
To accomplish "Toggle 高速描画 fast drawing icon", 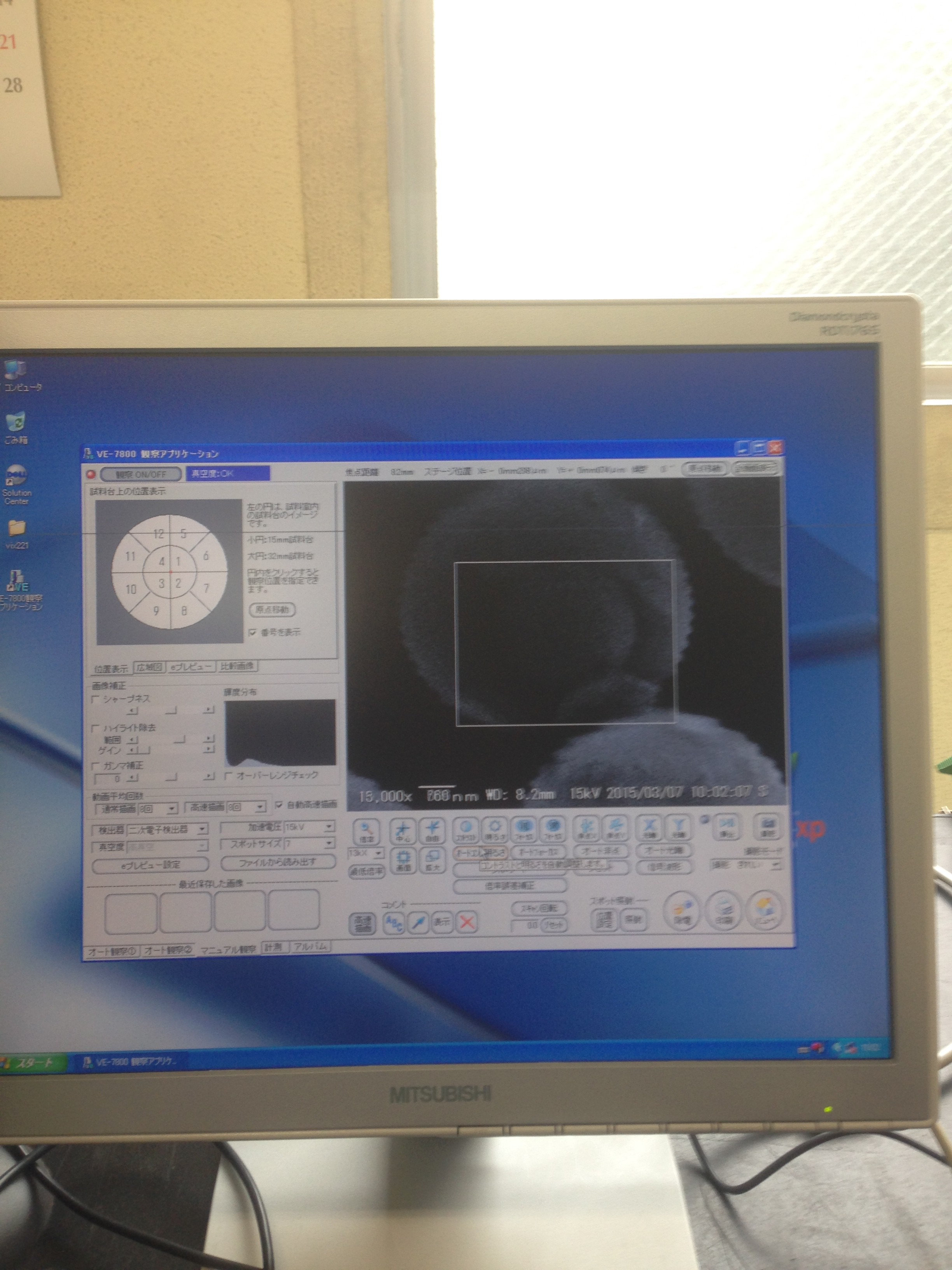I will [363, 923].
